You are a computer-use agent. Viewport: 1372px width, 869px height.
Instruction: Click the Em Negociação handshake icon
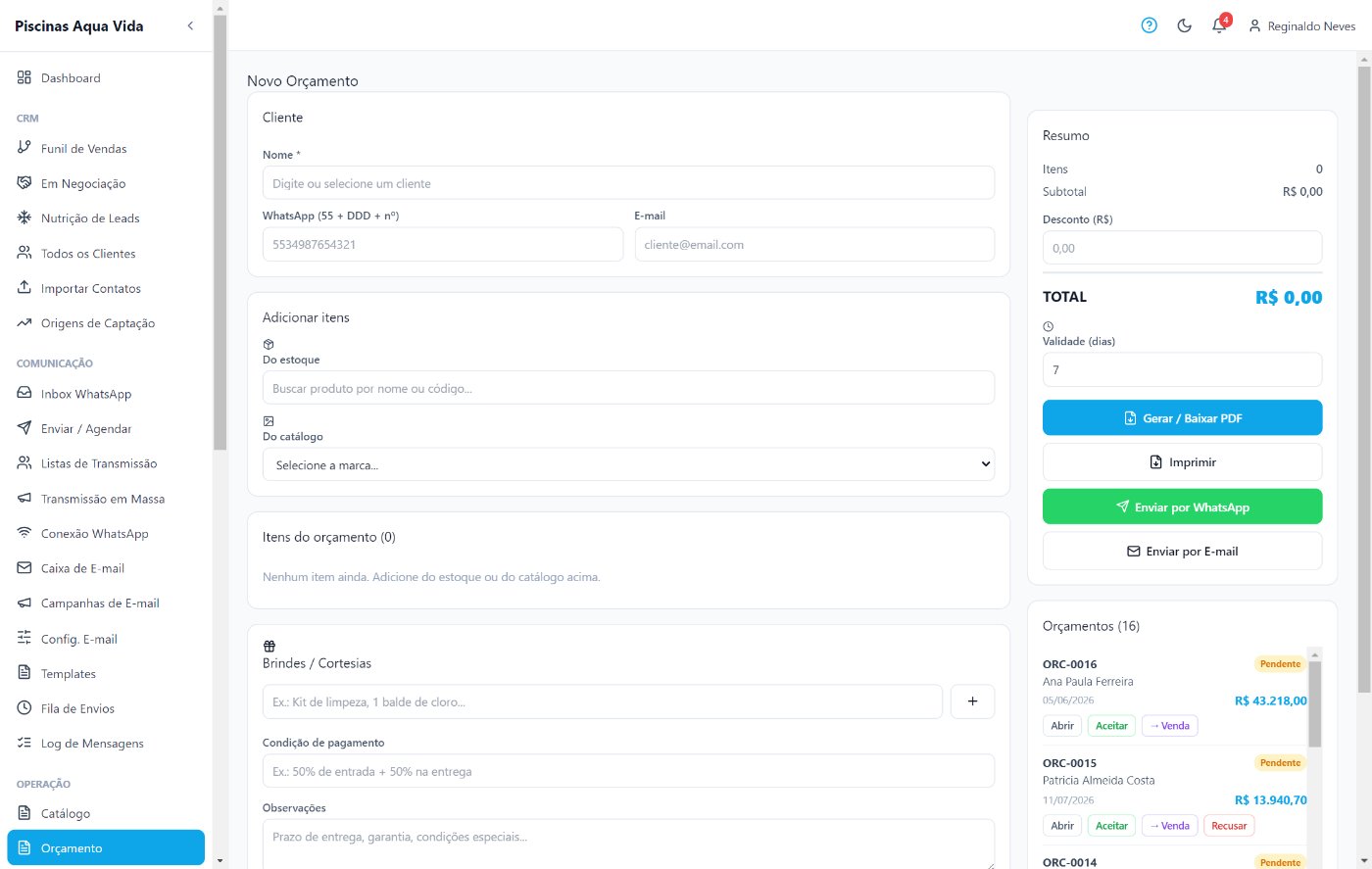click(24, 183)
